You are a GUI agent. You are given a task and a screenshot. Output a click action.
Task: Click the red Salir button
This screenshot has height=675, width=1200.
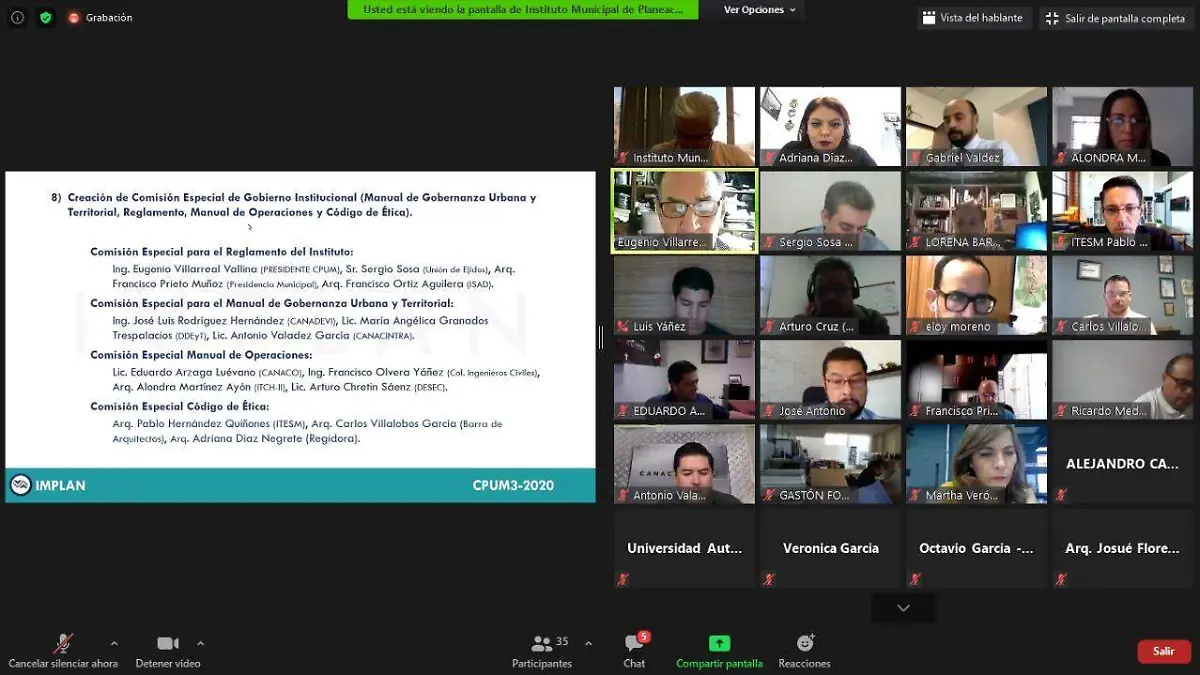[1164, 651]
